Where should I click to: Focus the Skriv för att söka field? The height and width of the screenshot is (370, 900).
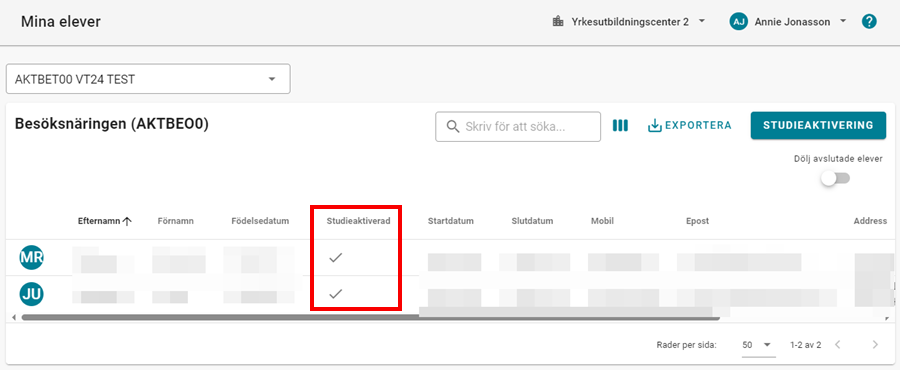coord(518,126)
